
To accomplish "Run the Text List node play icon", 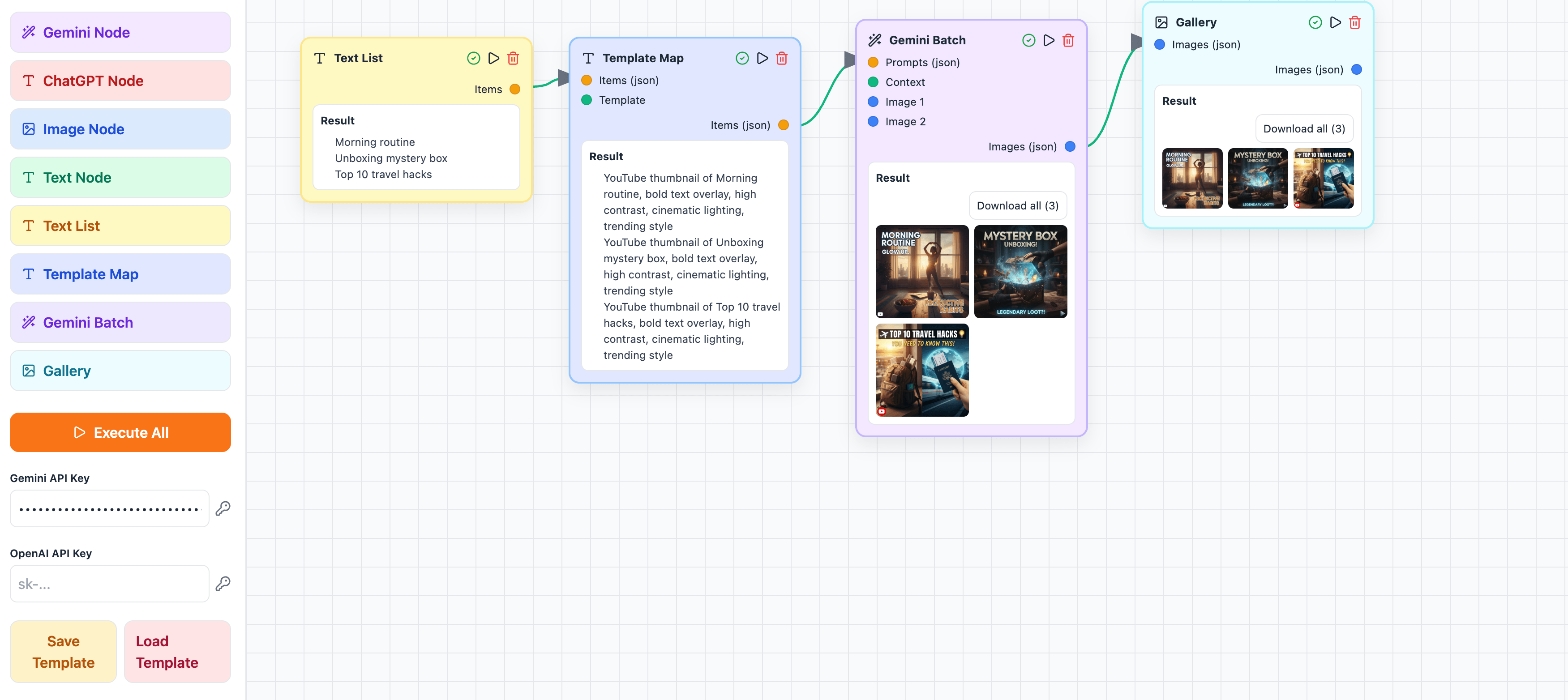I will pos(494,58).
